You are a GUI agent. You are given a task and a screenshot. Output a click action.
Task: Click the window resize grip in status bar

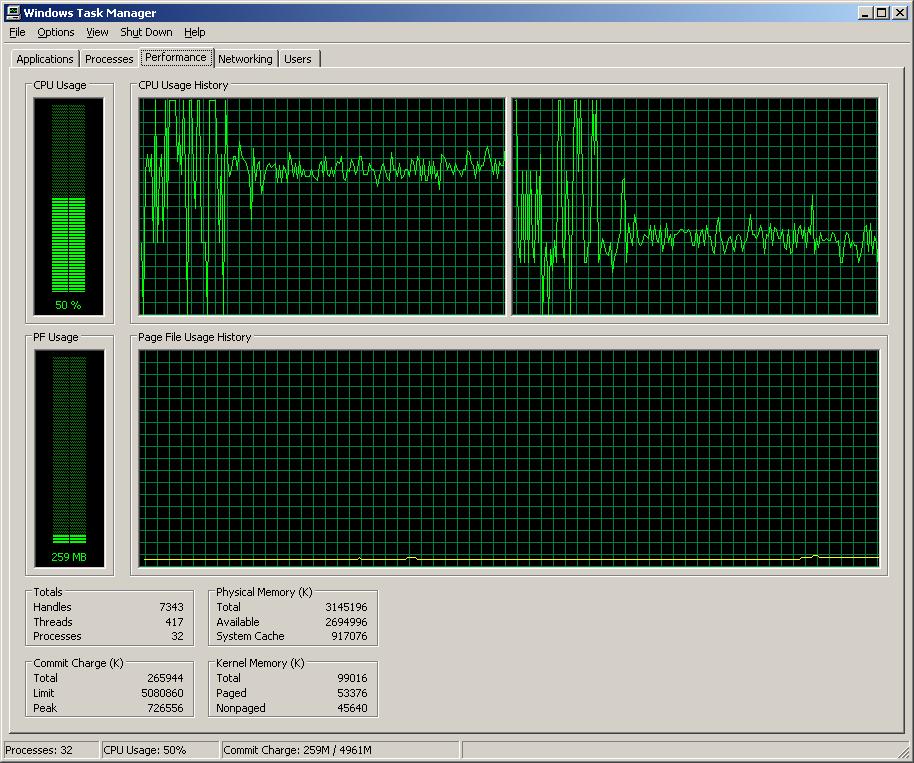click(904, 751)
